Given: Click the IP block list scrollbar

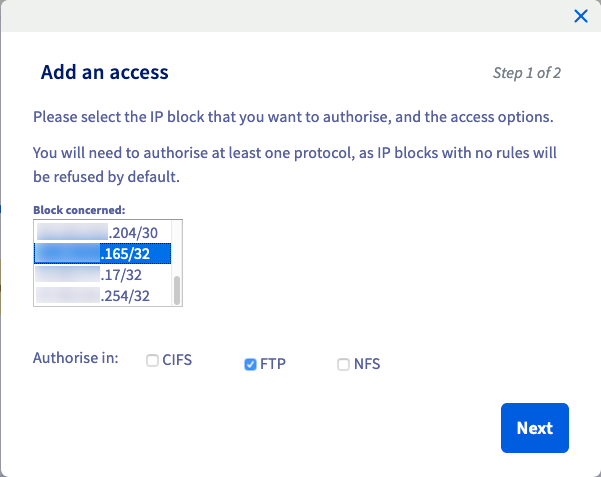Looking at the screenshot, I should [177, 290].
